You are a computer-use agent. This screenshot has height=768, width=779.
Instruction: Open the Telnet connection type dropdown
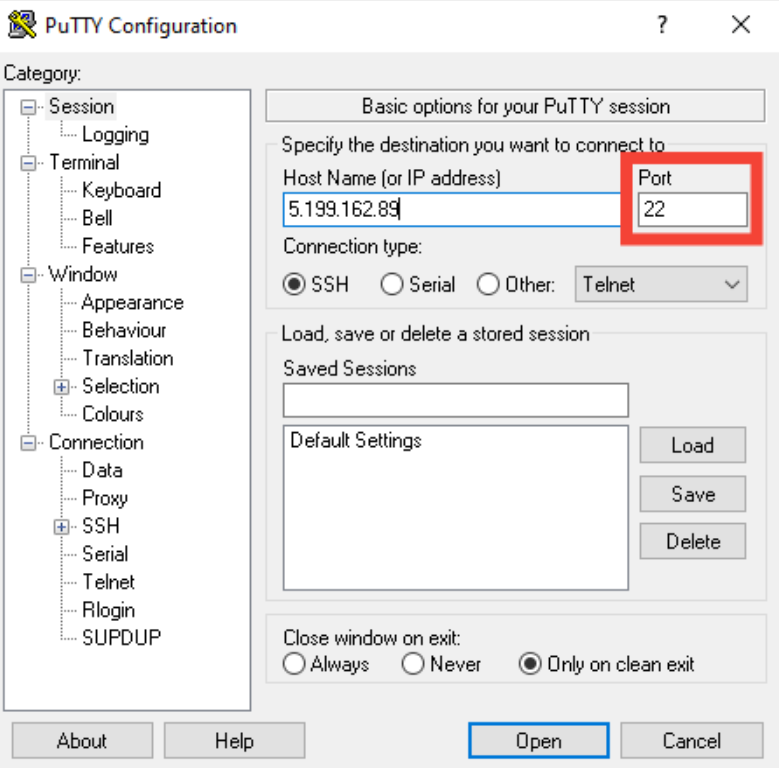(661, 284)
